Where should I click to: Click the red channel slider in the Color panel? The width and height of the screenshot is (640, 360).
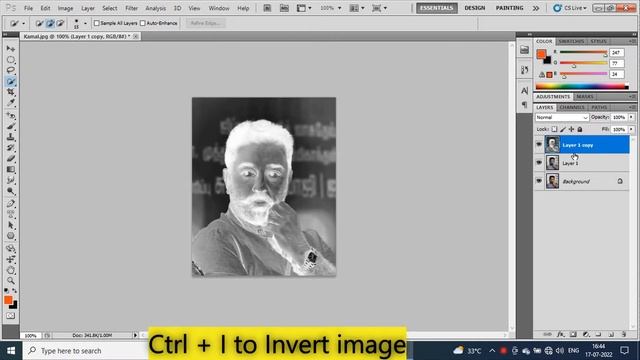[583, 52]
